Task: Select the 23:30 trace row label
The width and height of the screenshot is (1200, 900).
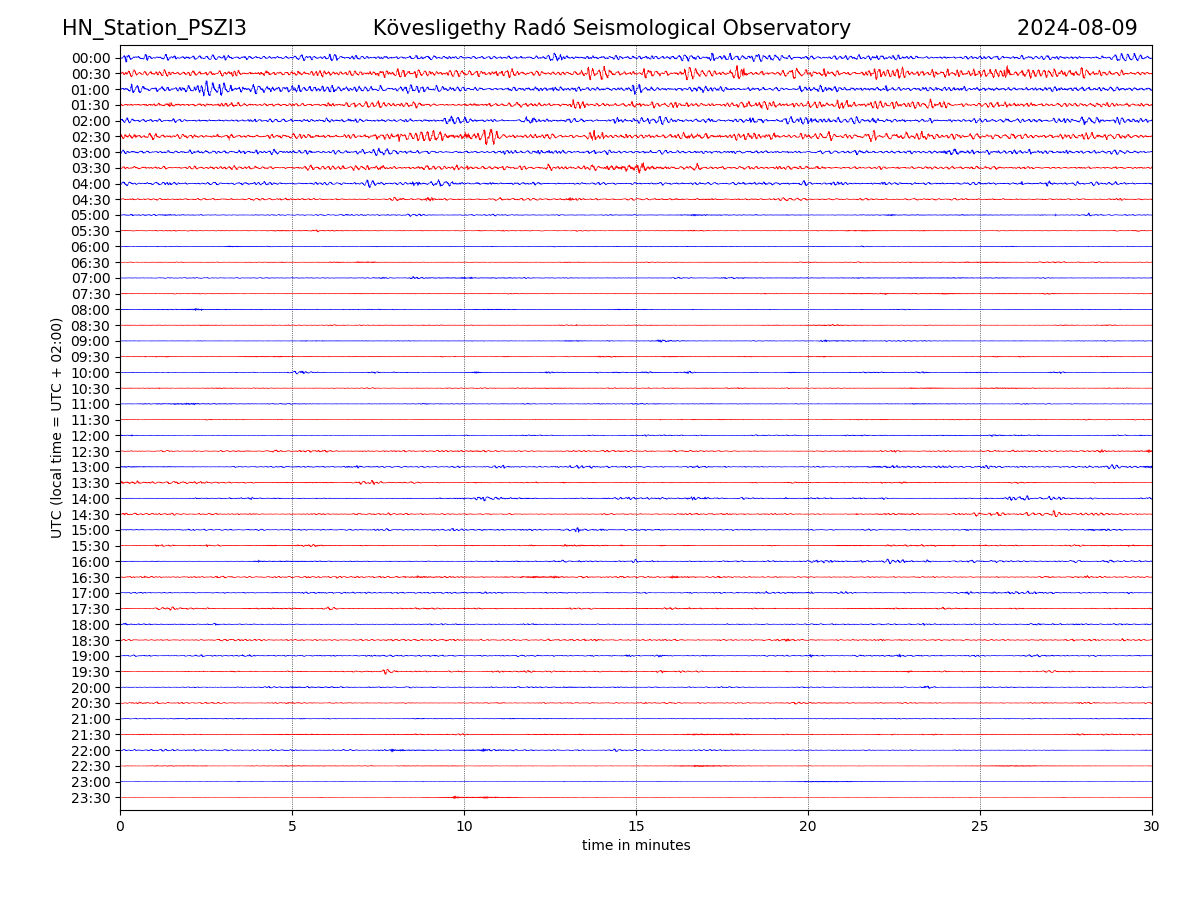Action: [91, 798]
